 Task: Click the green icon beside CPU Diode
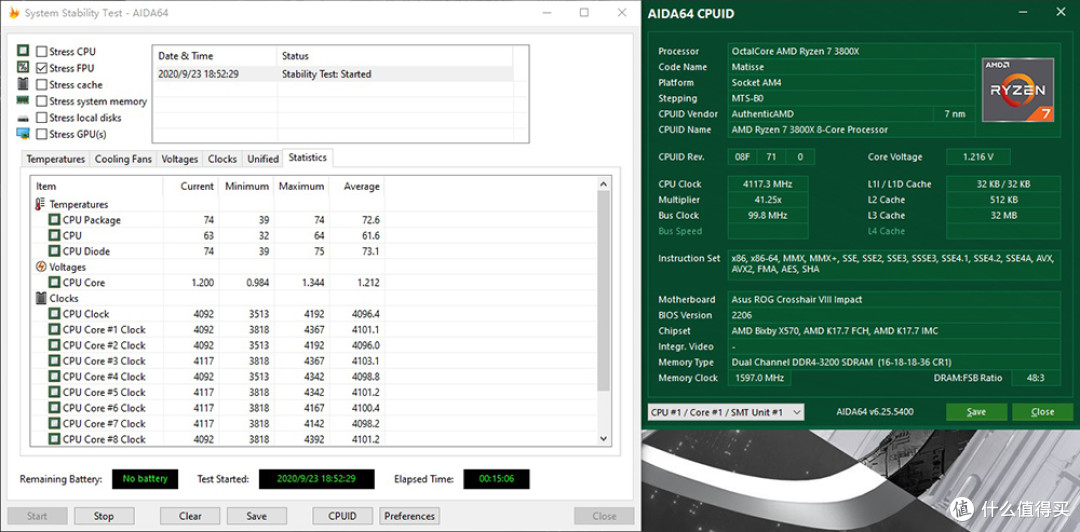pos(54,252)
